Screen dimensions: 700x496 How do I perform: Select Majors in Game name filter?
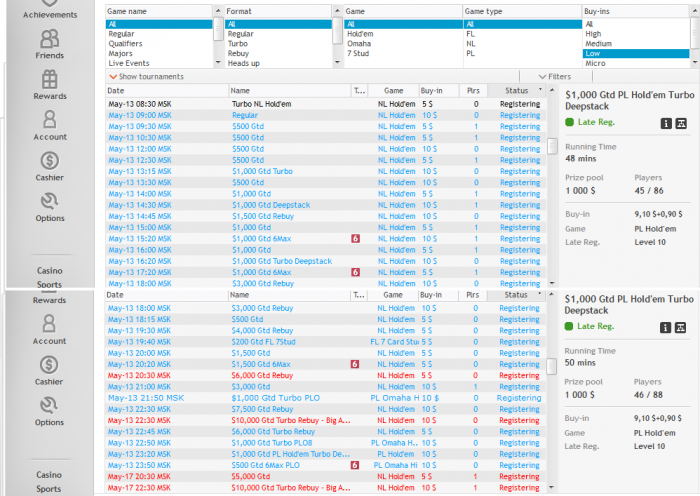tap(121, 53)
